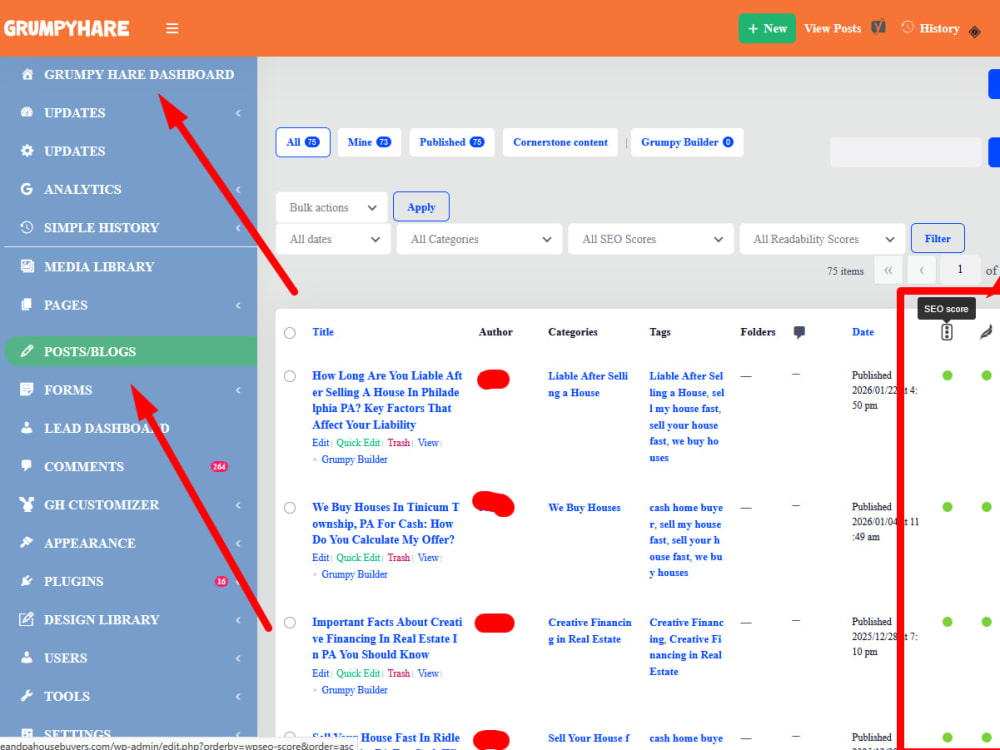Open Posts/Blogs menu item
Screen dimensions: 1000x750
click(x=131, y=351)
